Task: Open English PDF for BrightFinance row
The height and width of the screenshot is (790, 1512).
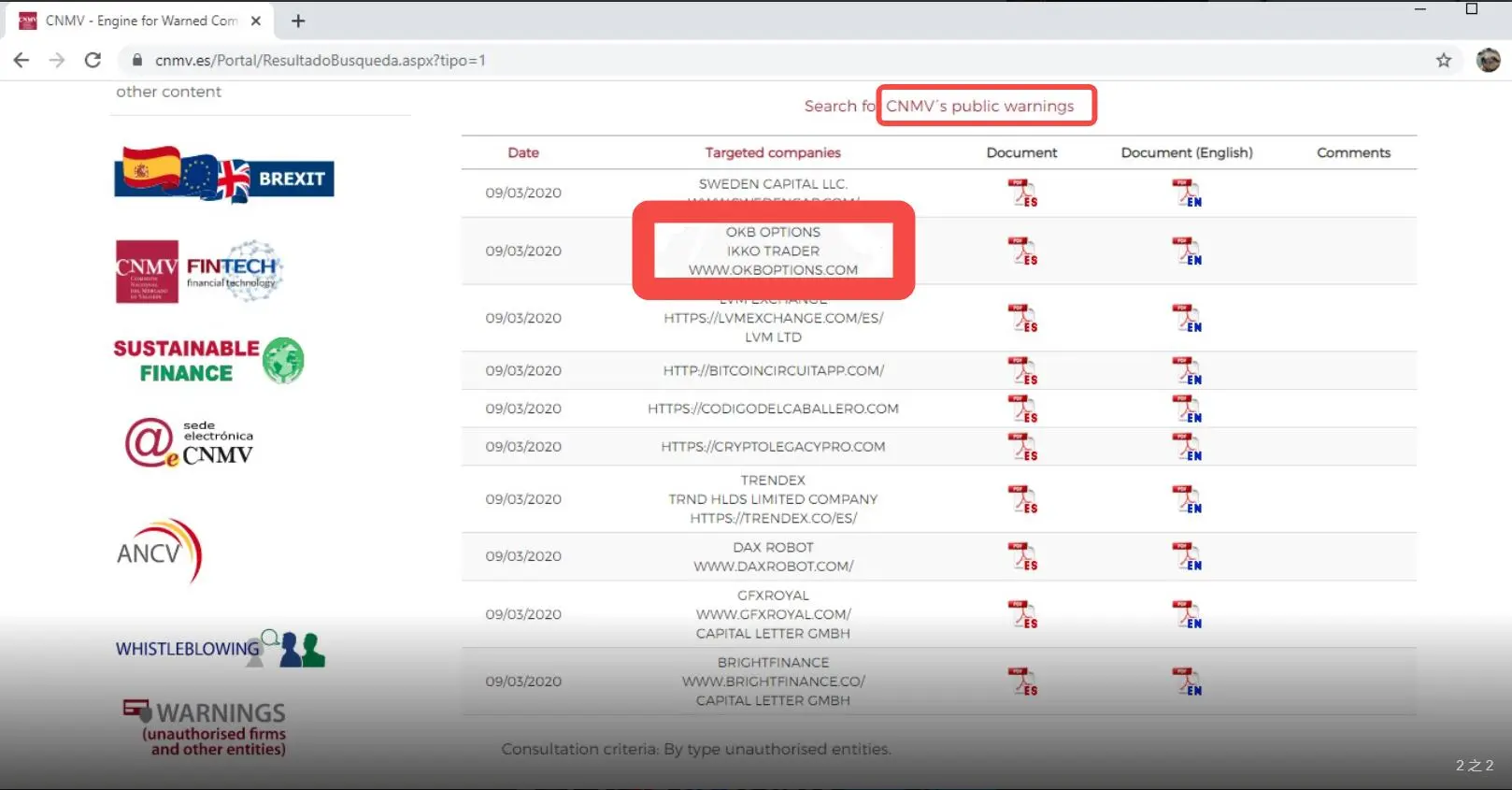Action: [1187, 682]
